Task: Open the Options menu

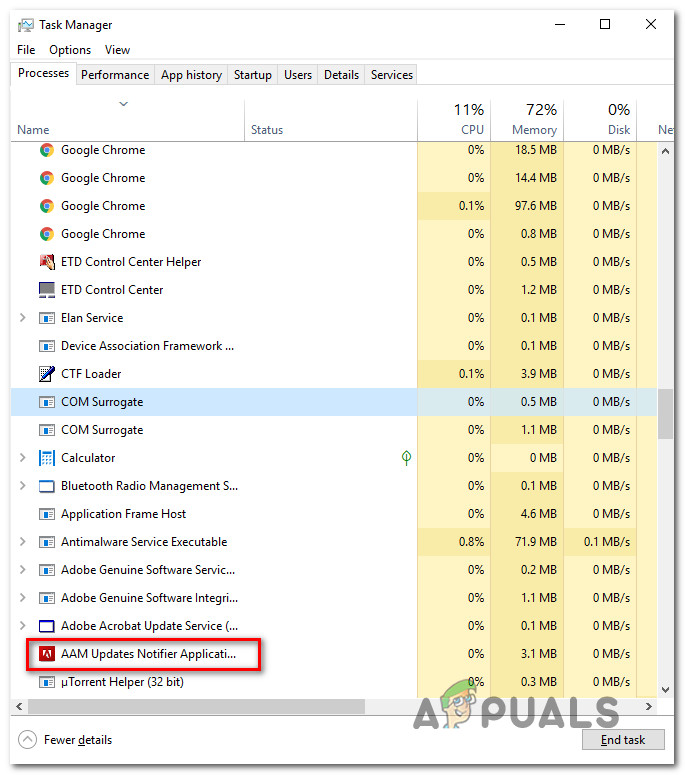Action: click(70, 50)
